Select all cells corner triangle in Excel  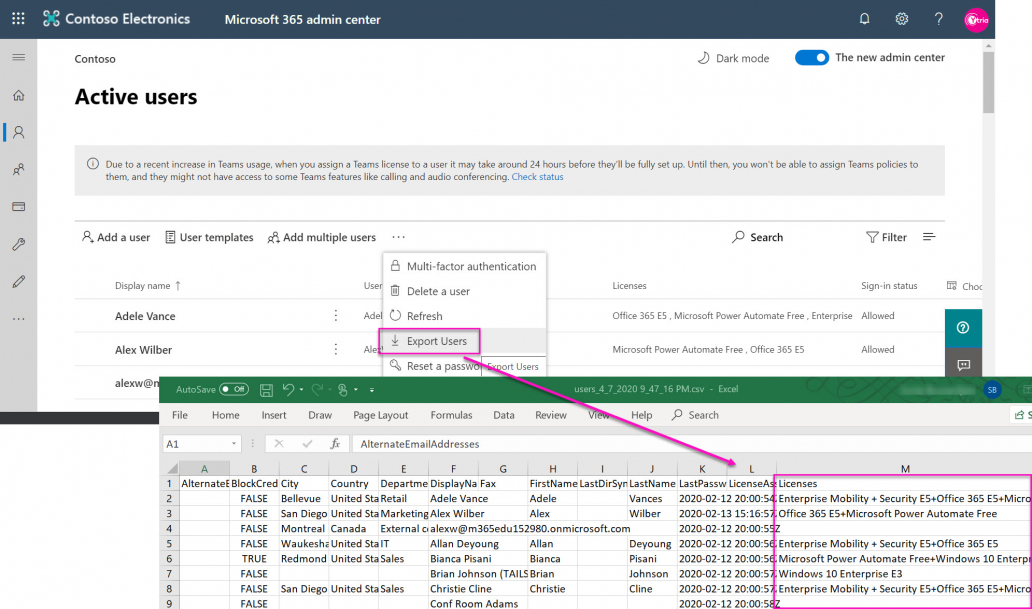pyautogui.click(x=172, y=469)
